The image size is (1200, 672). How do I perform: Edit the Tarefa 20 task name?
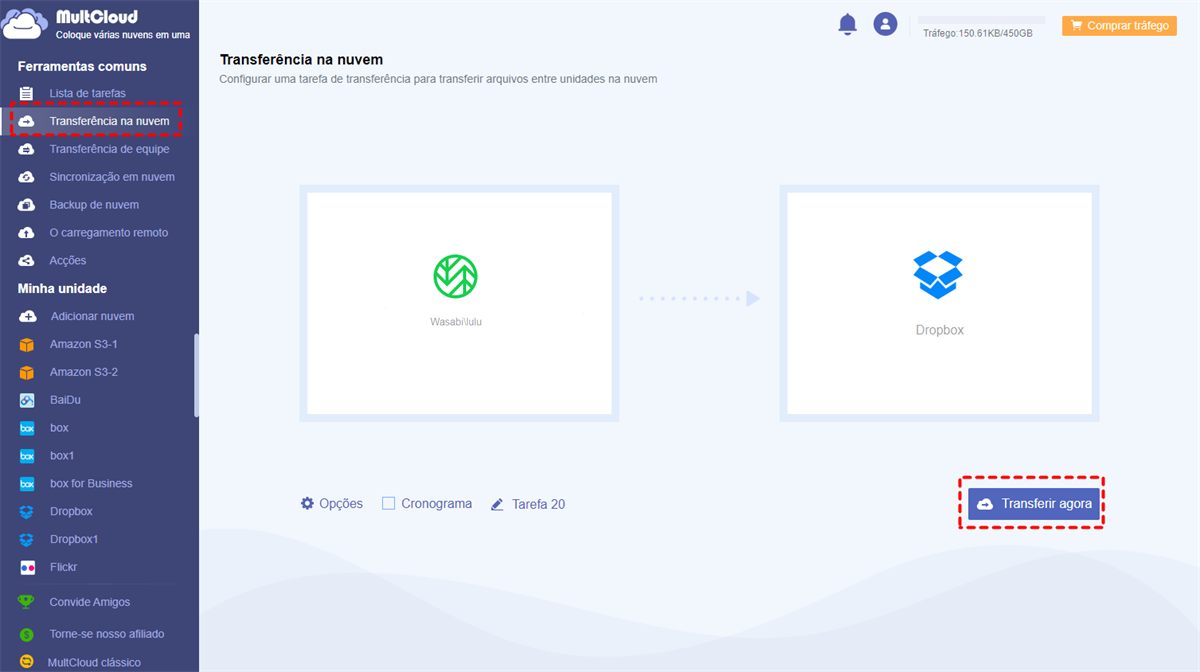pos(538,504)
